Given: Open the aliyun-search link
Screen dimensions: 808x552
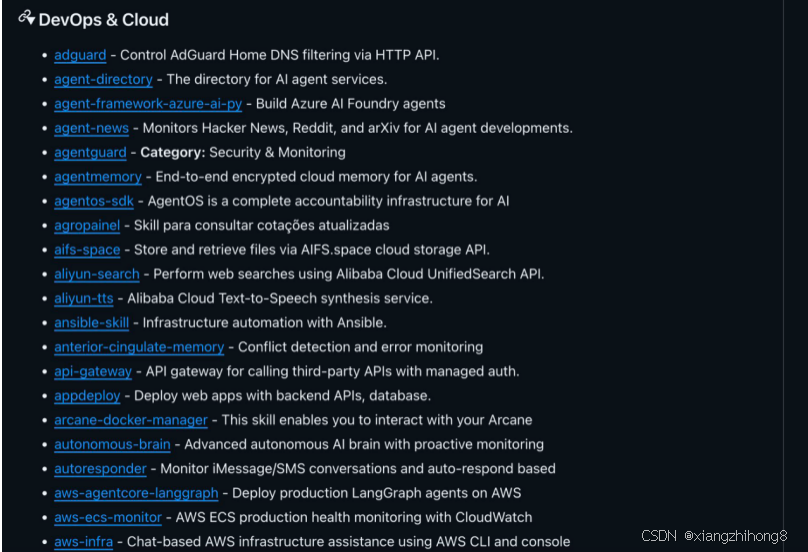Looking at the screenshot, I should [97, 274].
